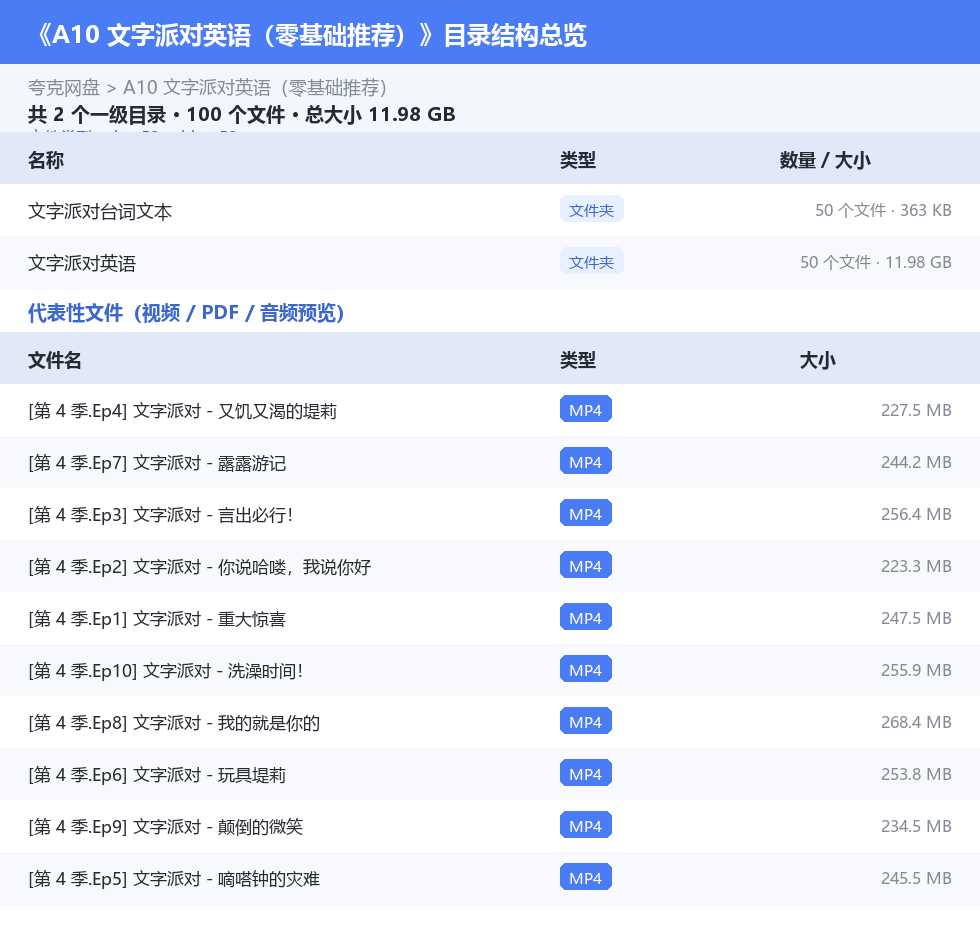
Task: Click the MP4 badge in Ep4 row
Action: 586,409
